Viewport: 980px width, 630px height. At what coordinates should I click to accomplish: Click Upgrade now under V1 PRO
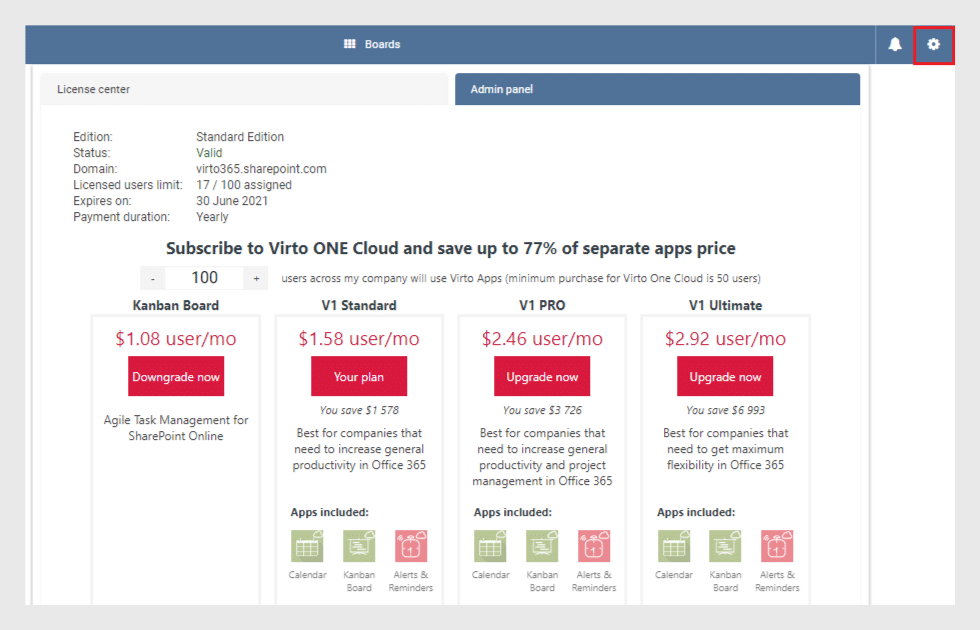pyautogui.click(x=542, y=376)
